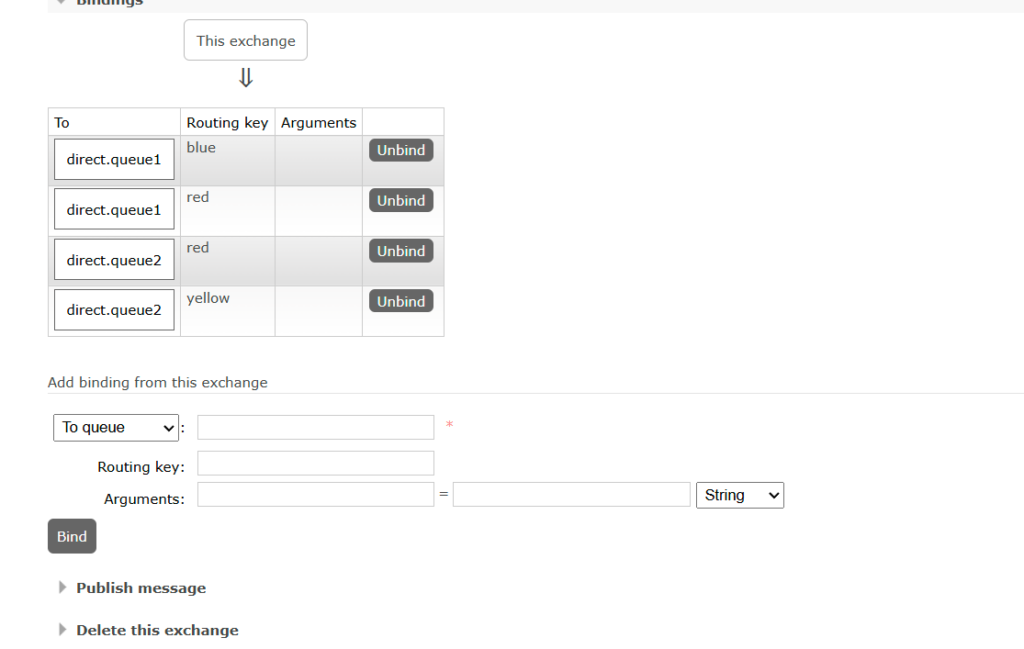The width and height of the screenshot is (1024, 649).
Task: Unbind direct.queue2 with routing key red
Action: click(x=401, y=251)
